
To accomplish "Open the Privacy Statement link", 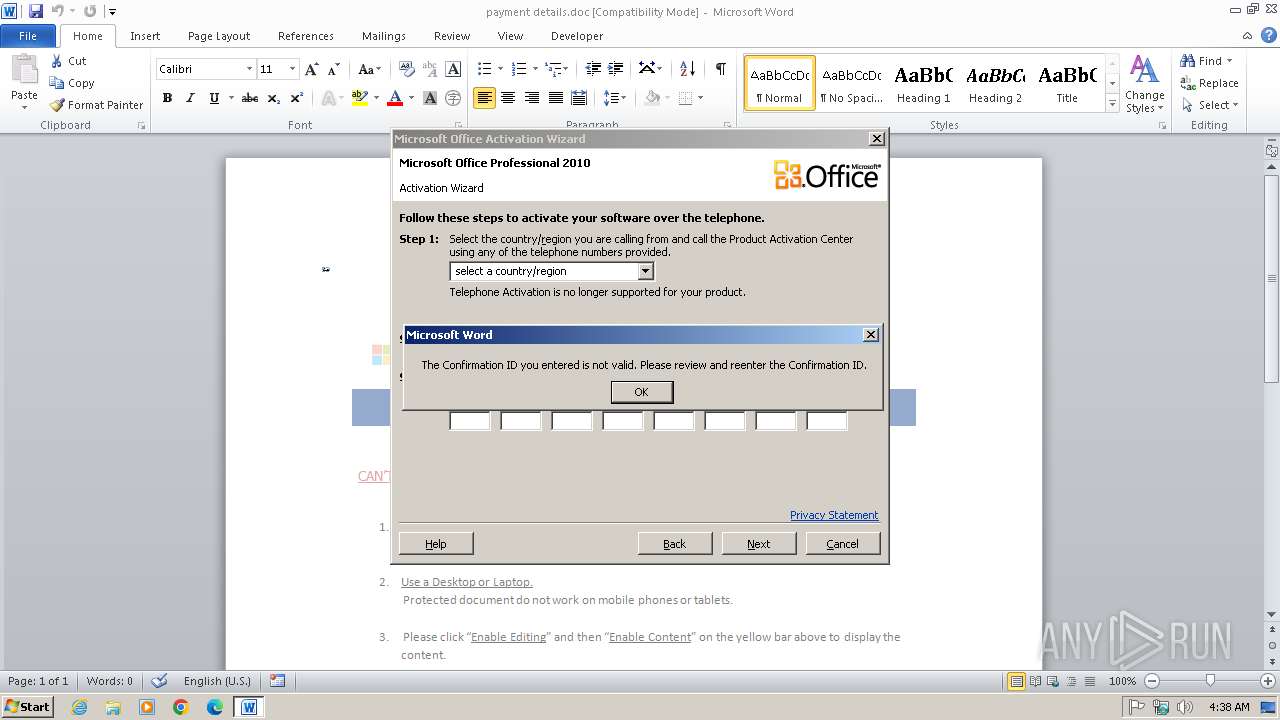I will [x=834, y=515].
